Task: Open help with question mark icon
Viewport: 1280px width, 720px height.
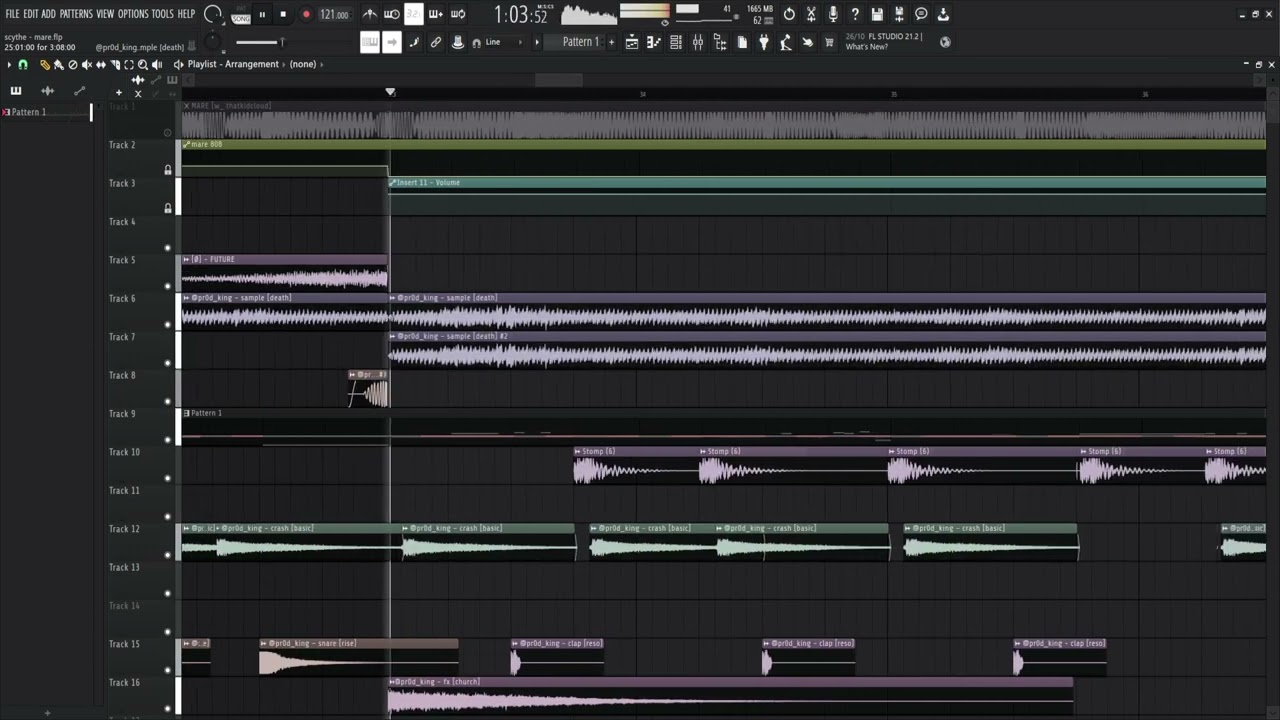Action: 855,14
